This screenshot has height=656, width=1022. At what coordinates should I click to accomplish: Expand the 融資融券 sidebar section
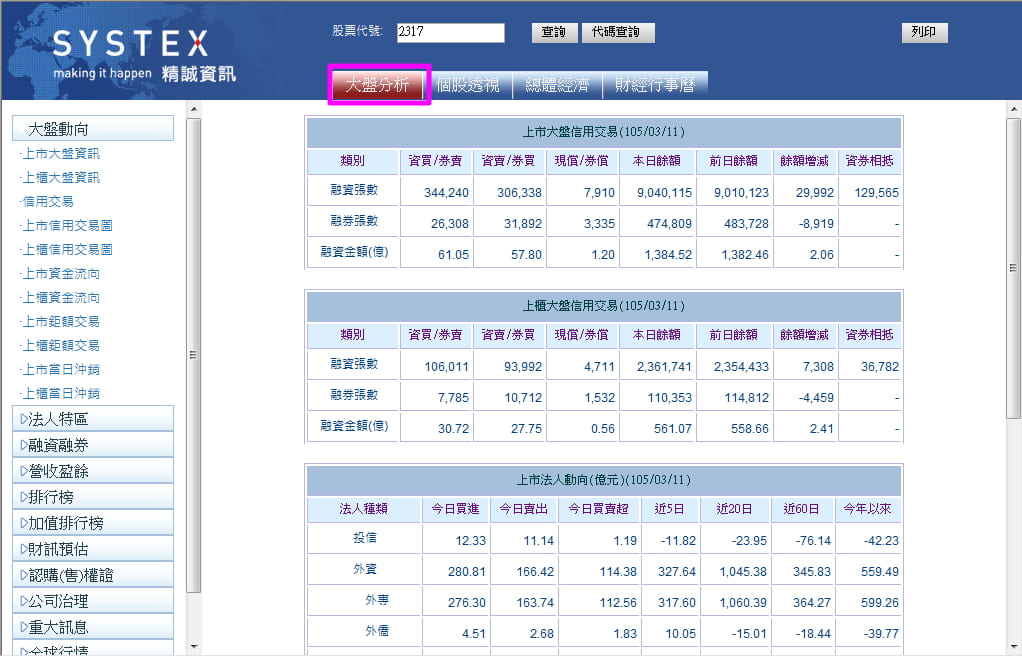click(93, 445)
